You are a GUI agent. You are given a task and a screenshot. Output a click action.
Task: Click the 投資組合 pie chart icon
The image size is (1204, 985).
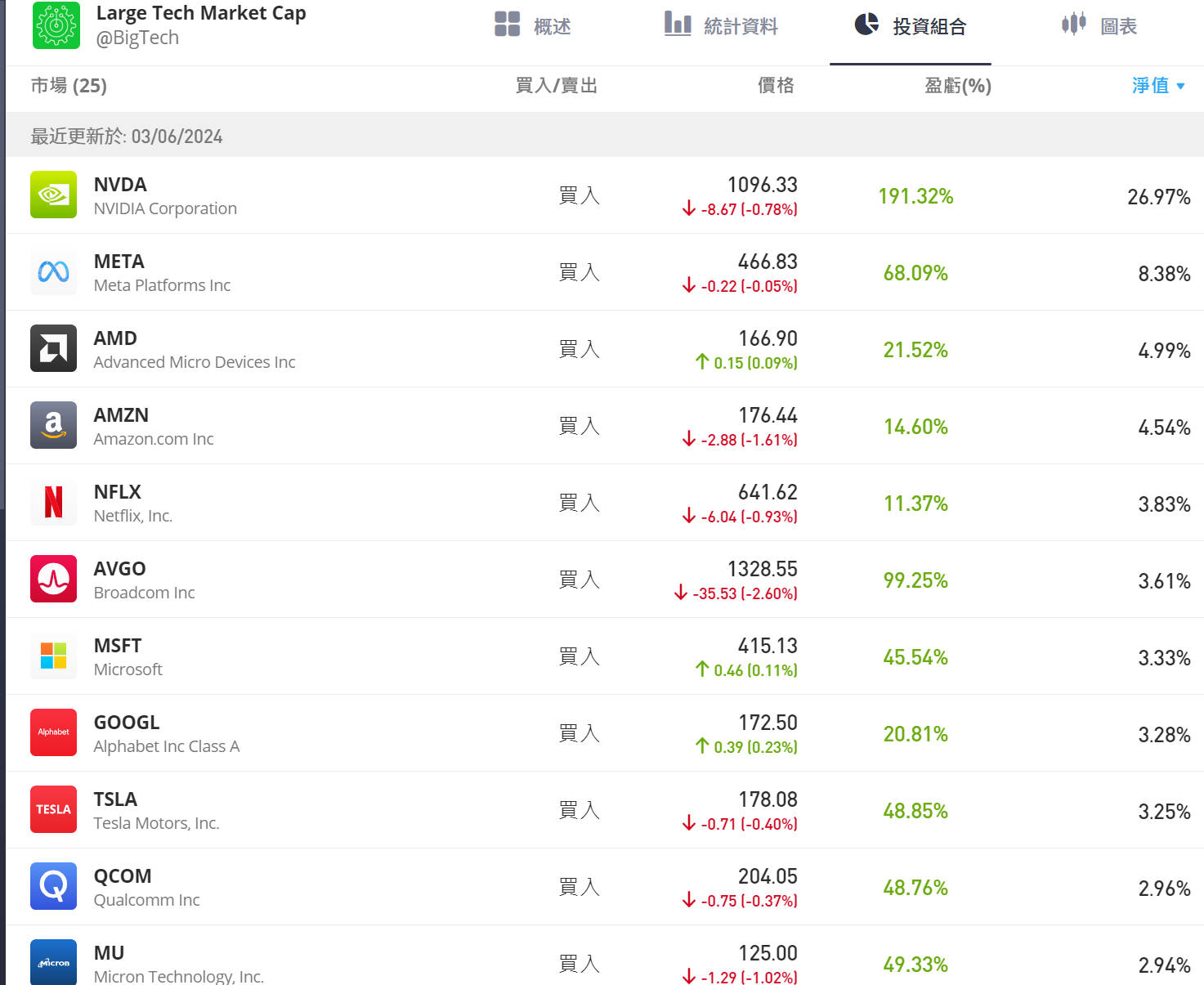866,24
